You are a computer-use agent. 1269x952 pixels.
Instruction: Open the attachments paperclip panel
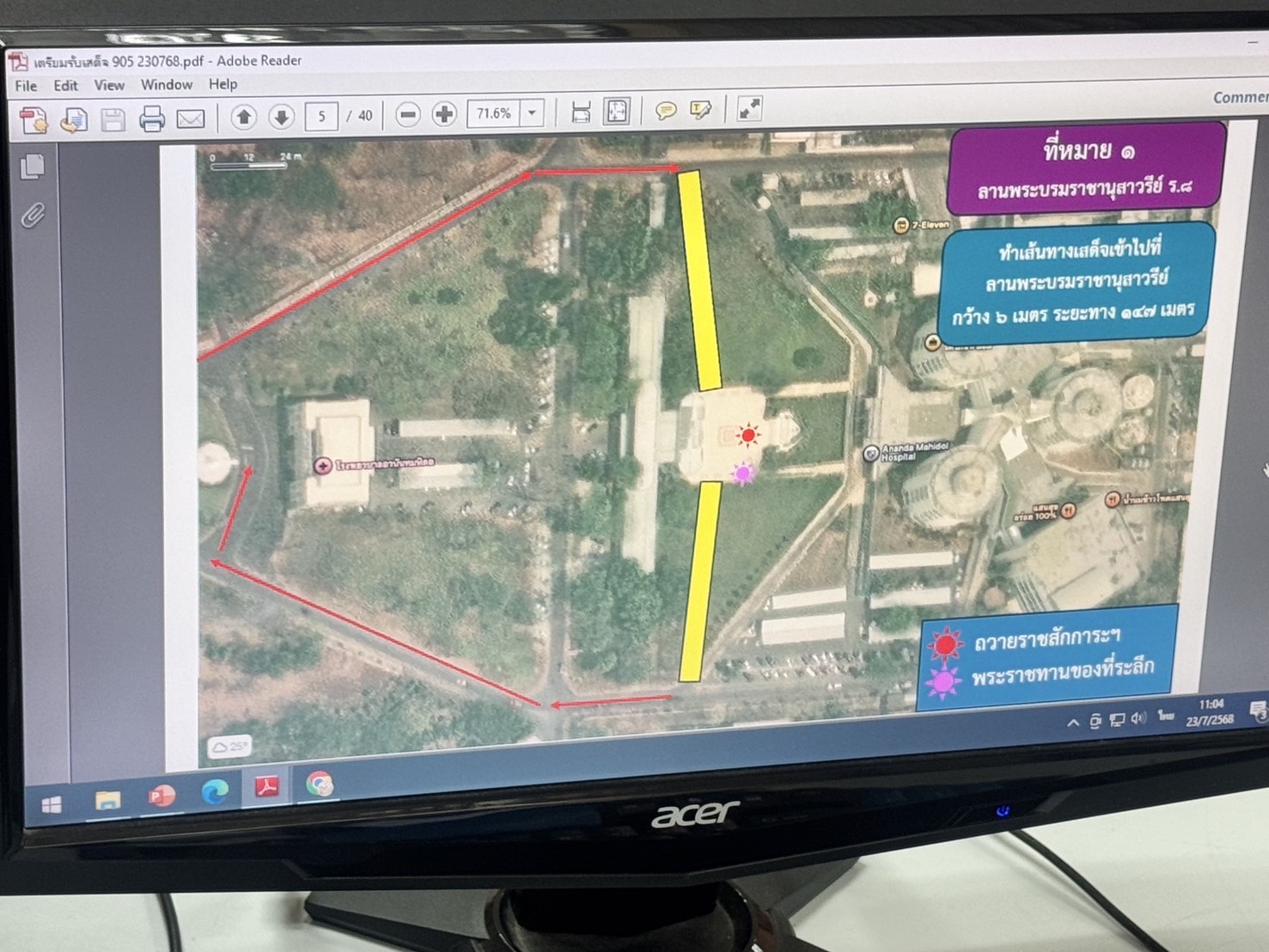(32, 215)
